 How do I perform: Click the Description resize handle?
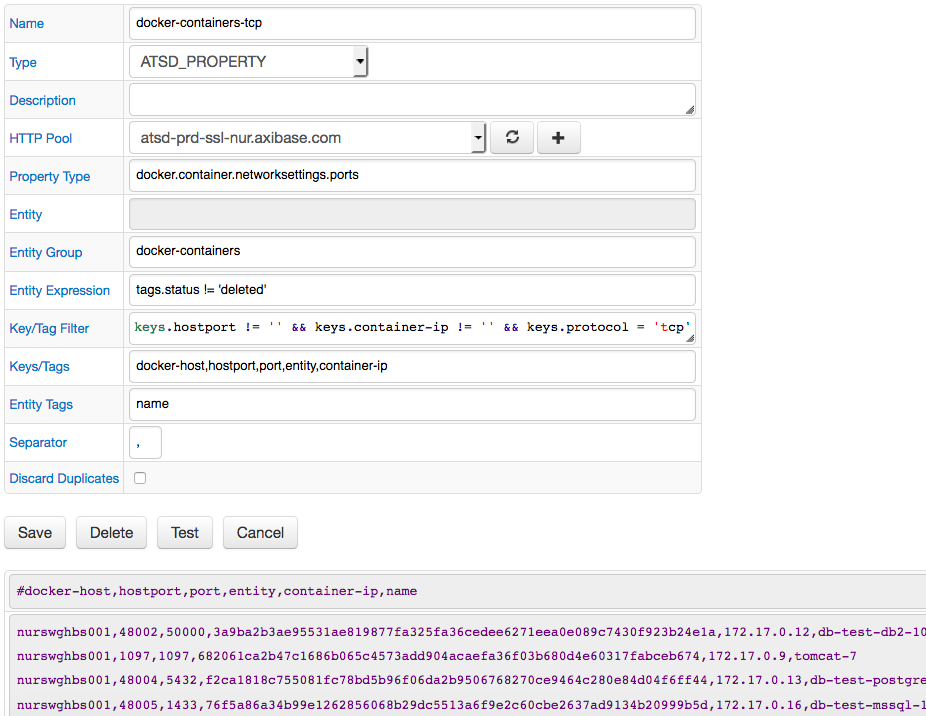[690, 110]
